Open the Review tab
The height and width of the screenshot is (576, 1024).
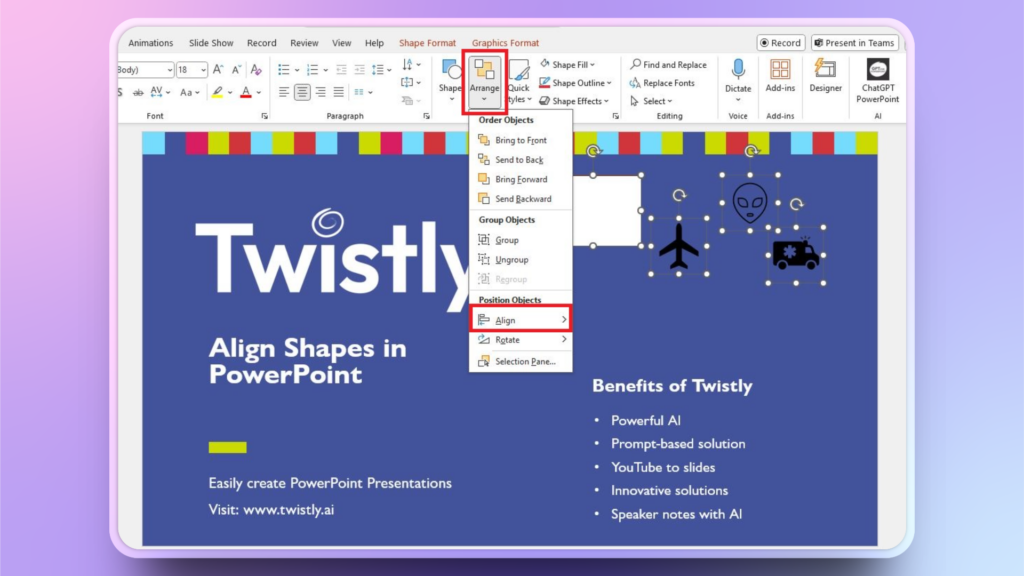click(304, 43)
